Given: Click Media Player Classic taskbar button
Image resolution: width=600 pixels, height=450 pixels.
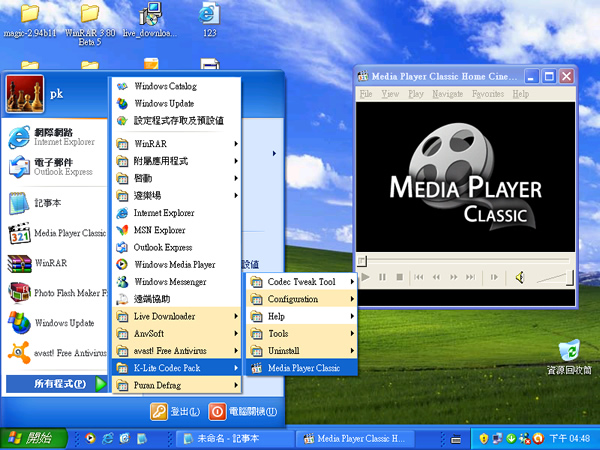Looking at the screenshot, I should coord(355,439).
